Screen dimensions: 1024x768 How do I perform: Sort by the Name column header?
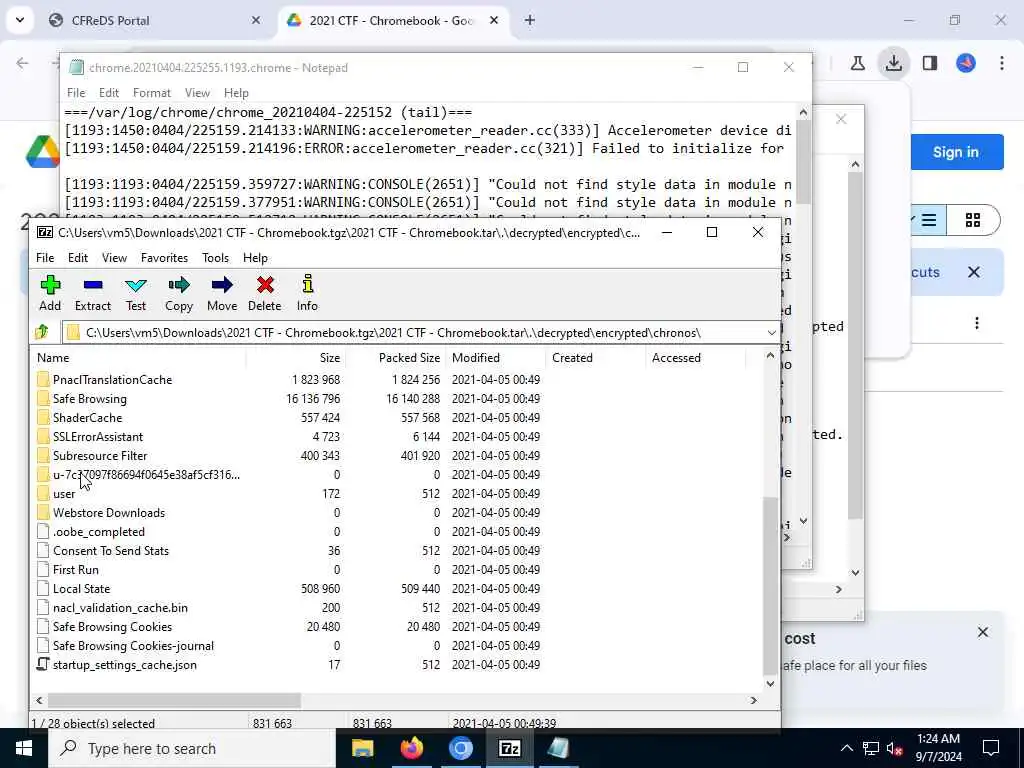coord(138,358)
